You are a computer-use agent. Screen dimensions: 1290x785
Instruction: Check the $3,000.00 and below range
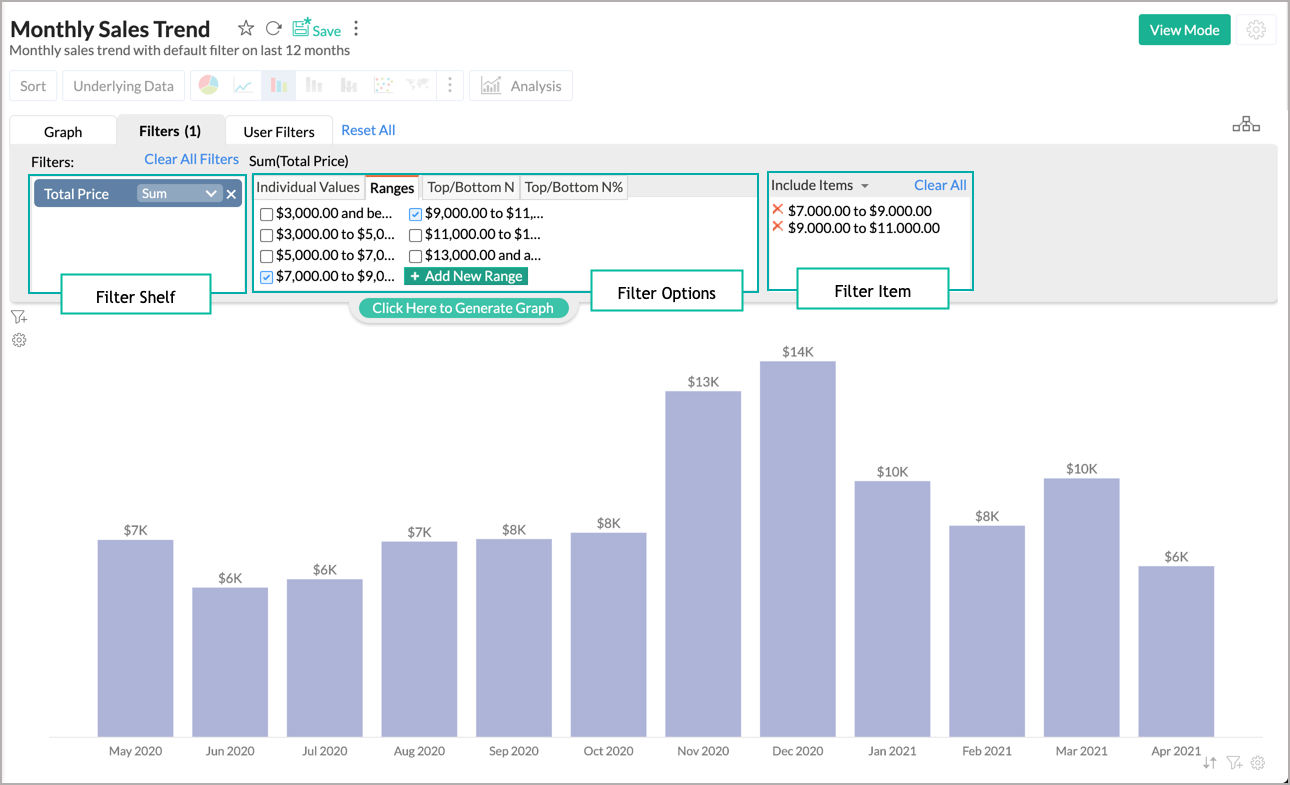pos(265,213)
